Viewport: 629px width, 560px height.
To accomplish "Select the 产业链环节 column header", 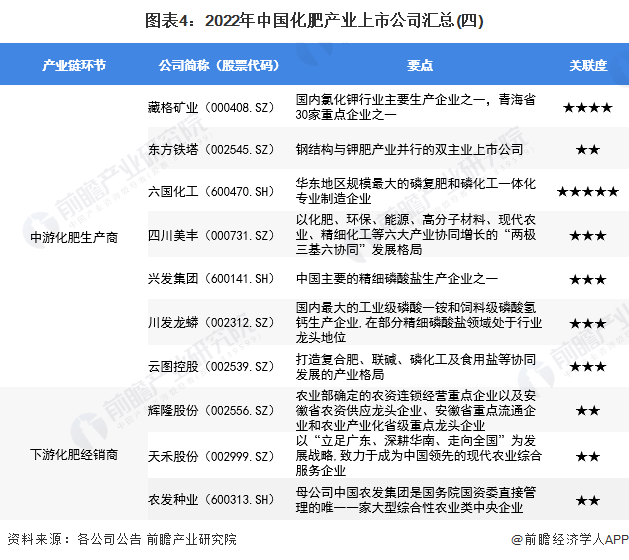I will (73, 65).
